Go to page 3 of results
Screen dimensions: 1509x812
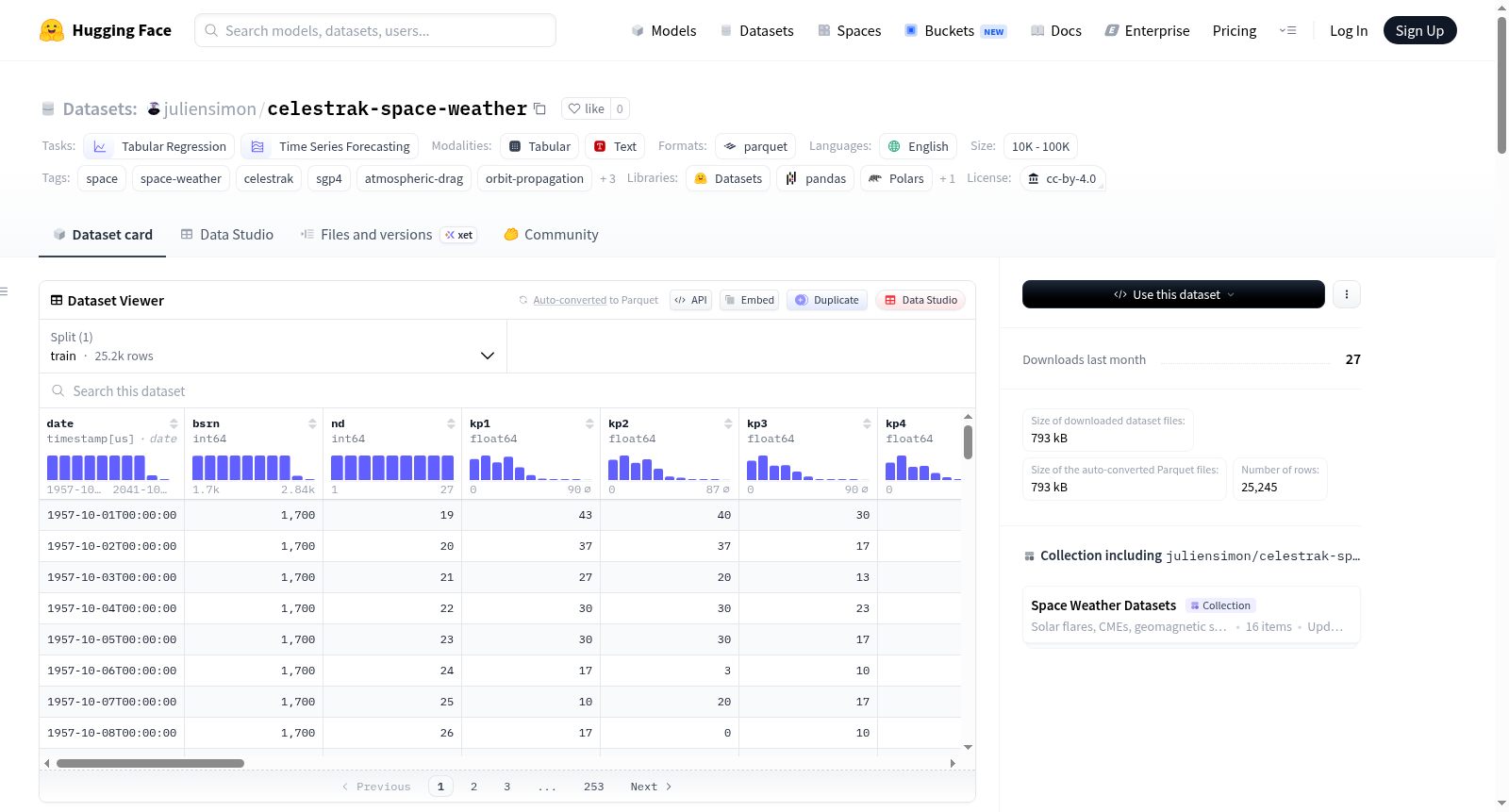point(506,787)
